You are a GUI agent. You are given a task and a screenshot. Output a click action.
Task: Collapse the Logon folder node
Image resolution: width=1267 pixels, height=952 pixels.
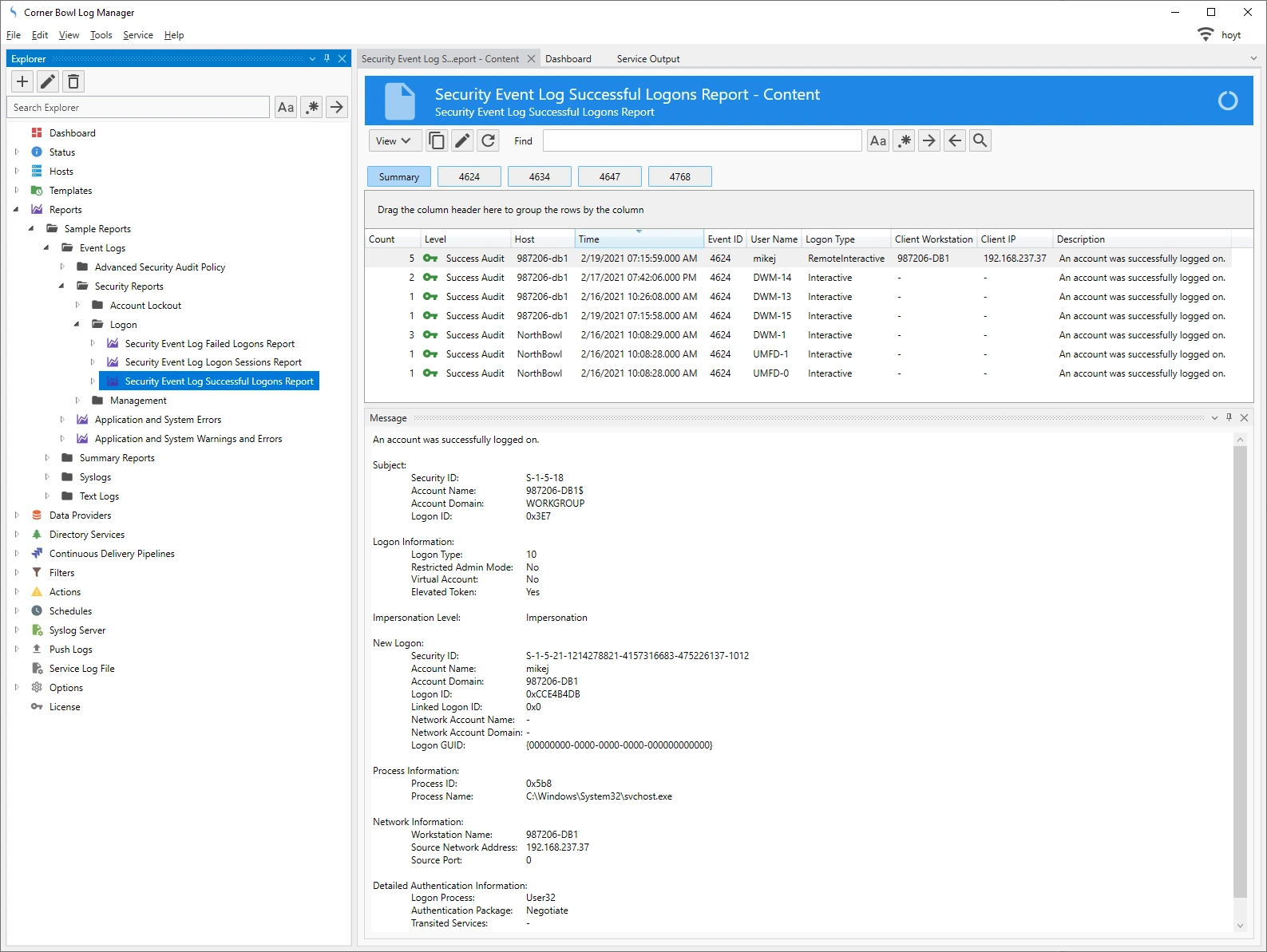(x=77, y=324)
